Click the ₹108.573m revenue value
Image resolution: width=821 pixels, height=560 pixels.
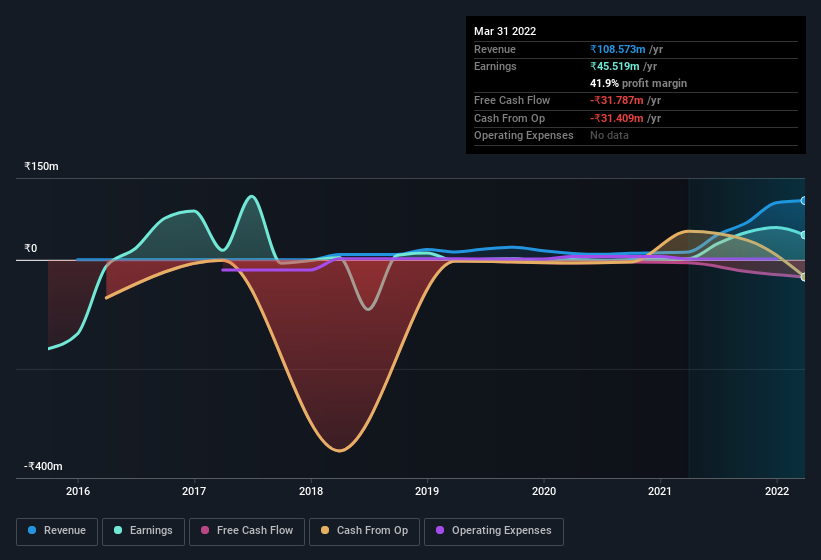pos(618,49)
